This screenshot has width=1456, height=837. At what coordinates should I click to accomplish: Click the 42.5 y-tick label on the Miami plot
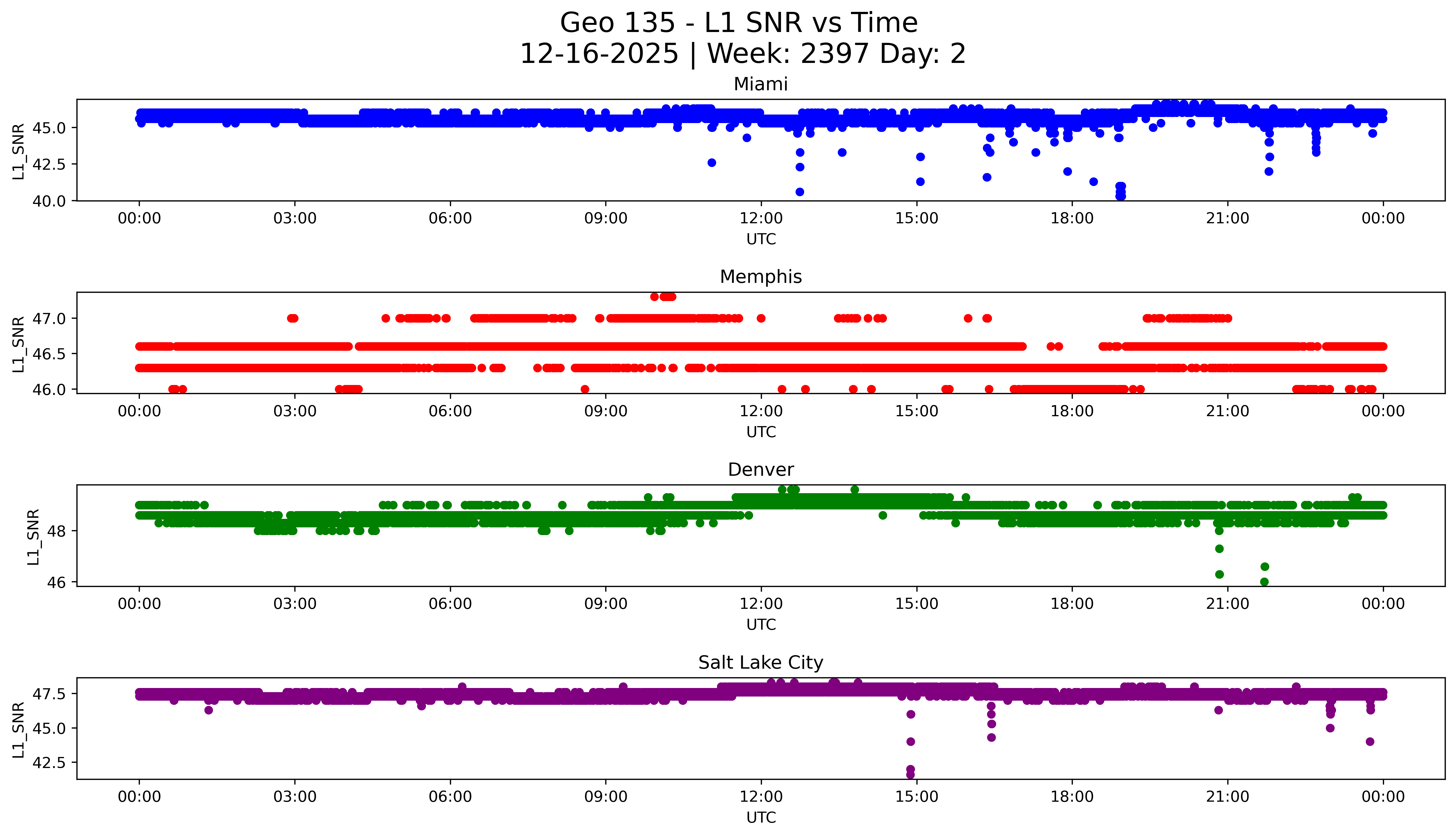point(49,164)
